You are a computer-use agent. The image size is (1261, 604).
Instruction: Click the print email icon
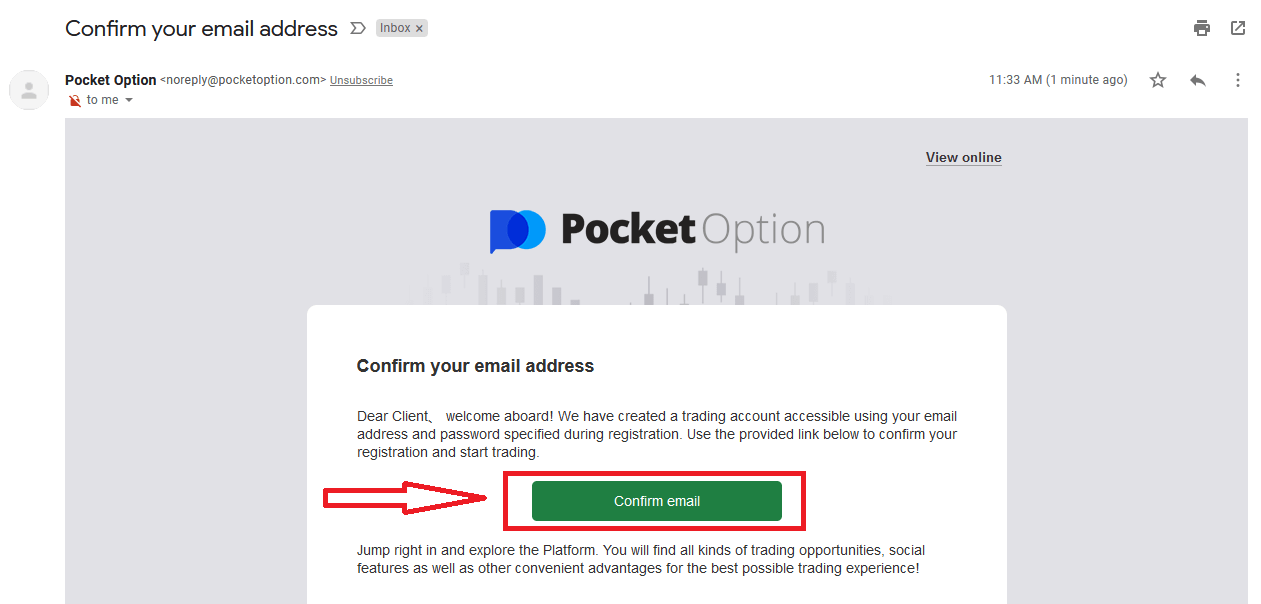[1201, 28]
